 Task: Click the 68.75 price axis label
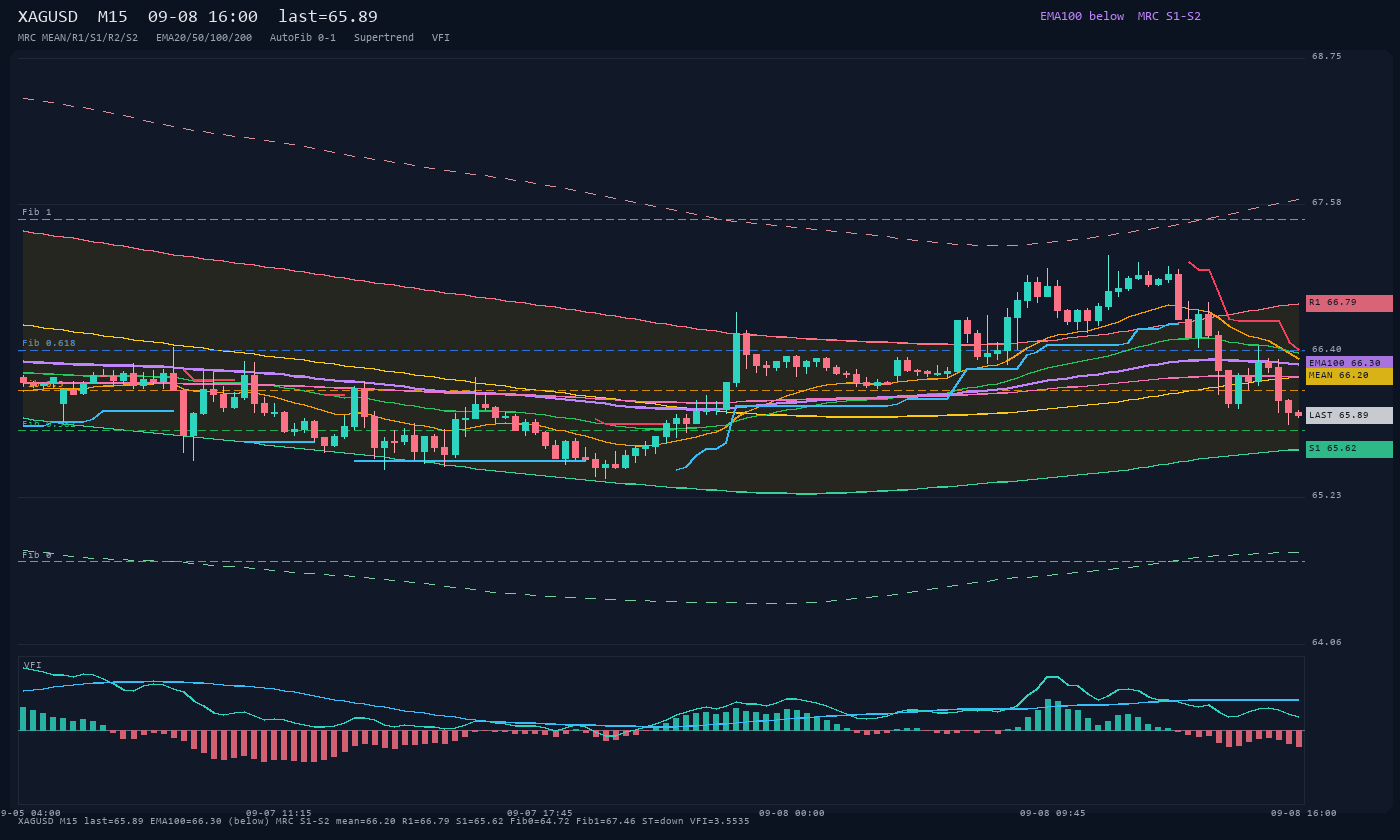point(1327,56)
